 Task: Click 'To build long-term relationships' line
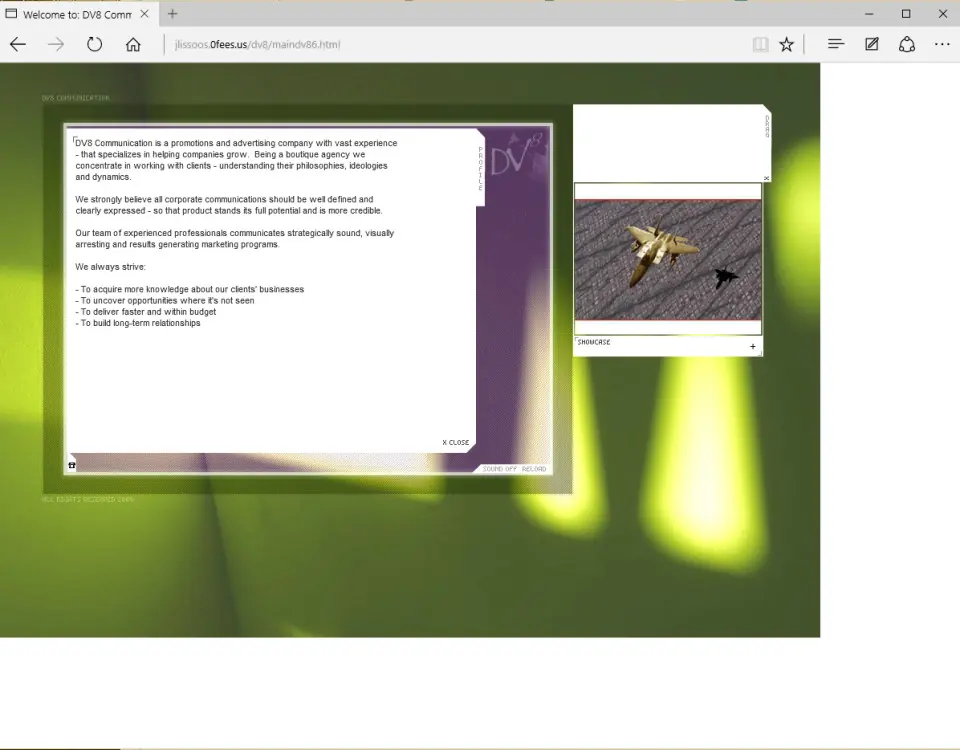(138, 323)
